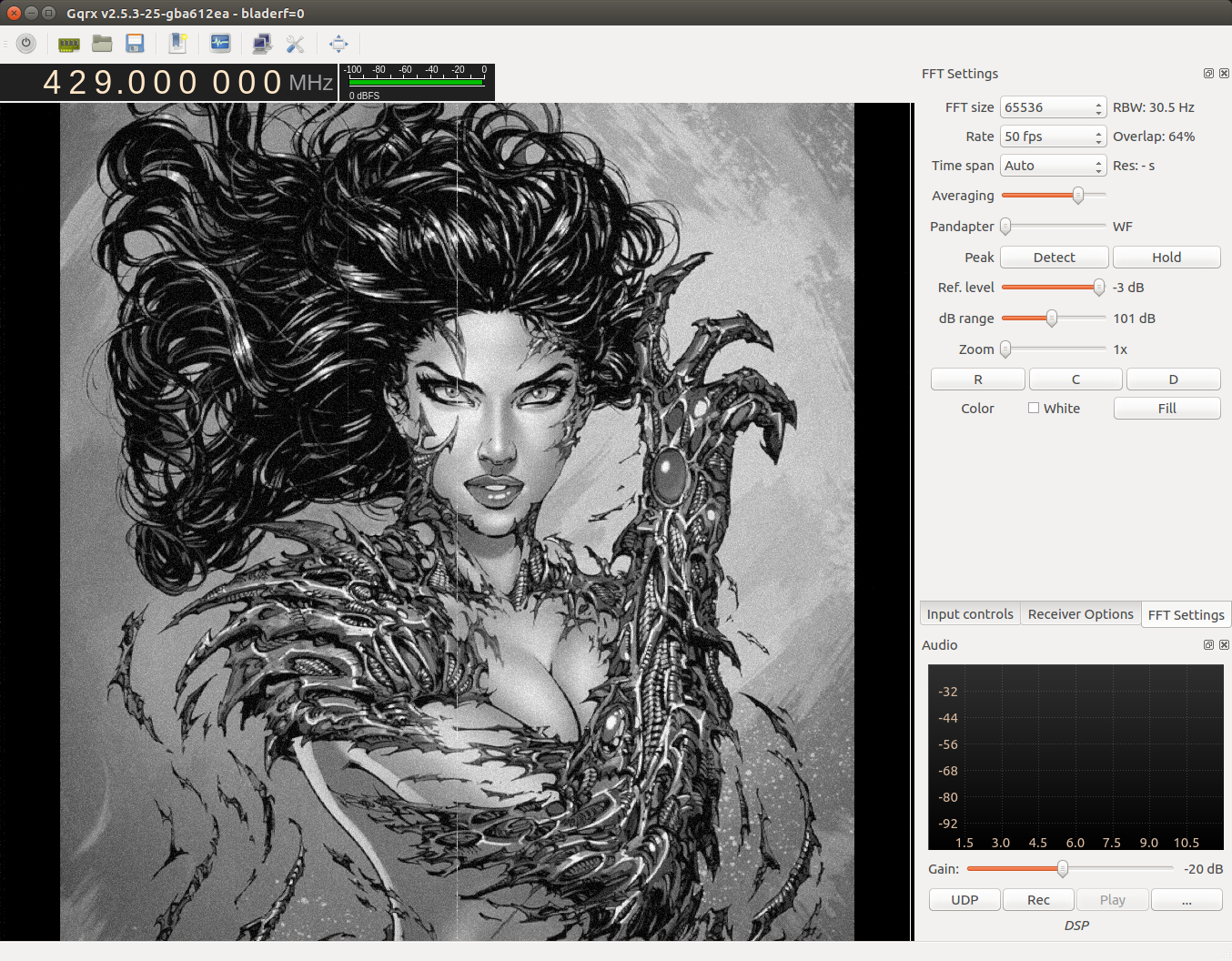1232x961 pixels.
Task: Undock the Audio panel
Action: coord(1208,645)
